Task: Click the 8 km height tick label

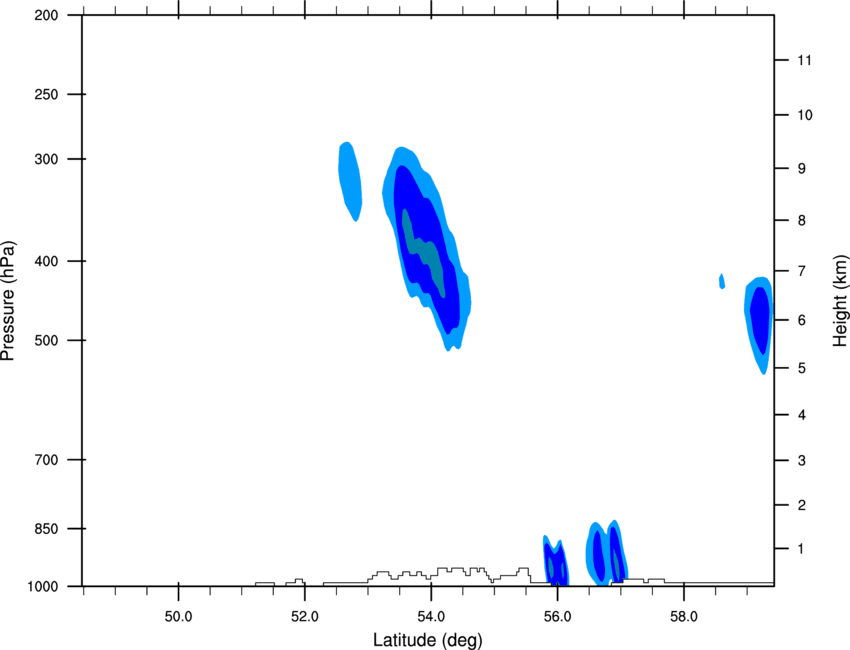Action: [802, 220]
